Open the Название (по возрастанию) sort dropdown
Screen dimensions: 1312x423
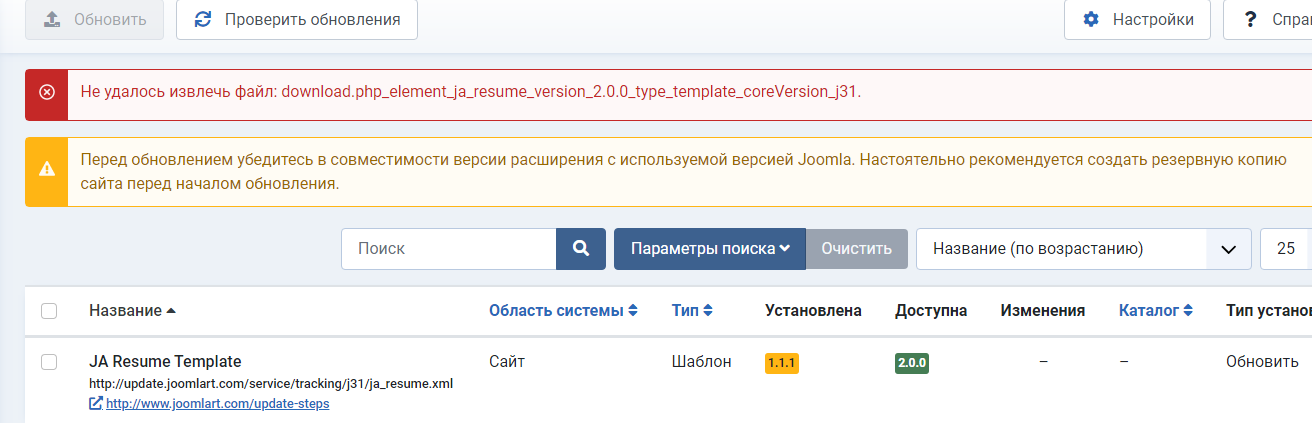[x=1083, y=249]
